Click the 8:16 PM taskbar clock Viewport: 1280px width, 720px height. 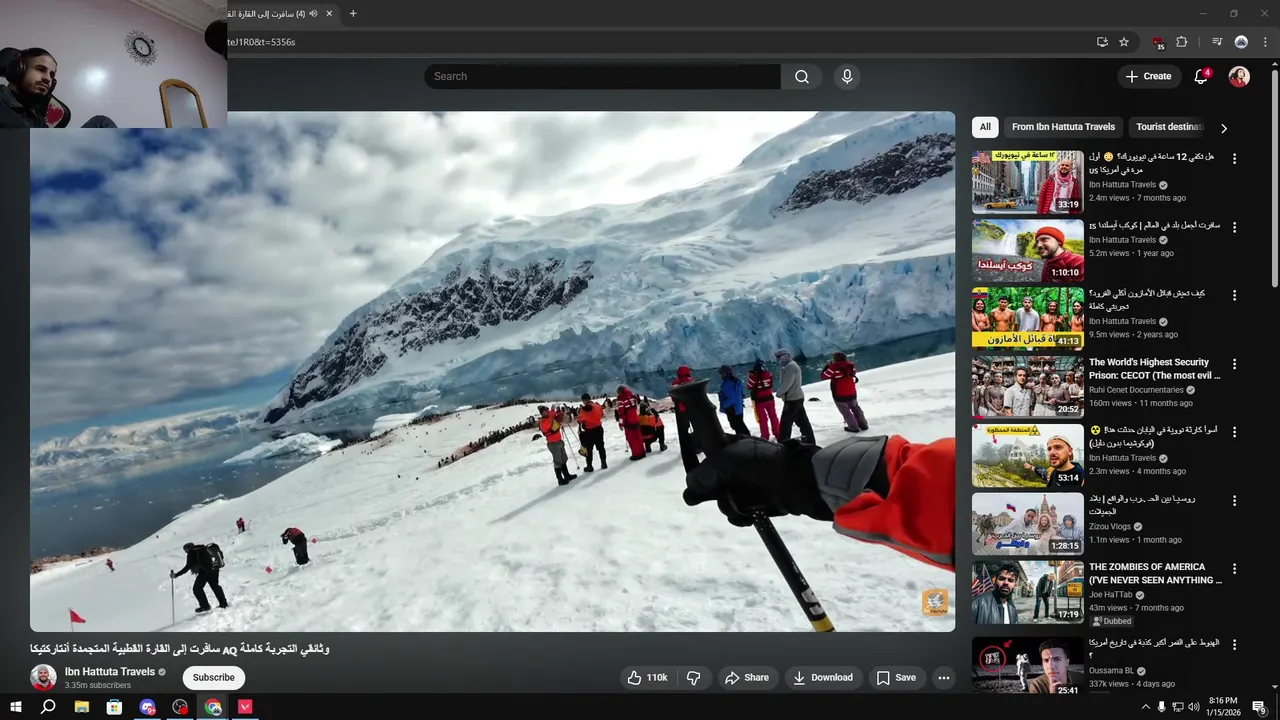[1223, 707]
